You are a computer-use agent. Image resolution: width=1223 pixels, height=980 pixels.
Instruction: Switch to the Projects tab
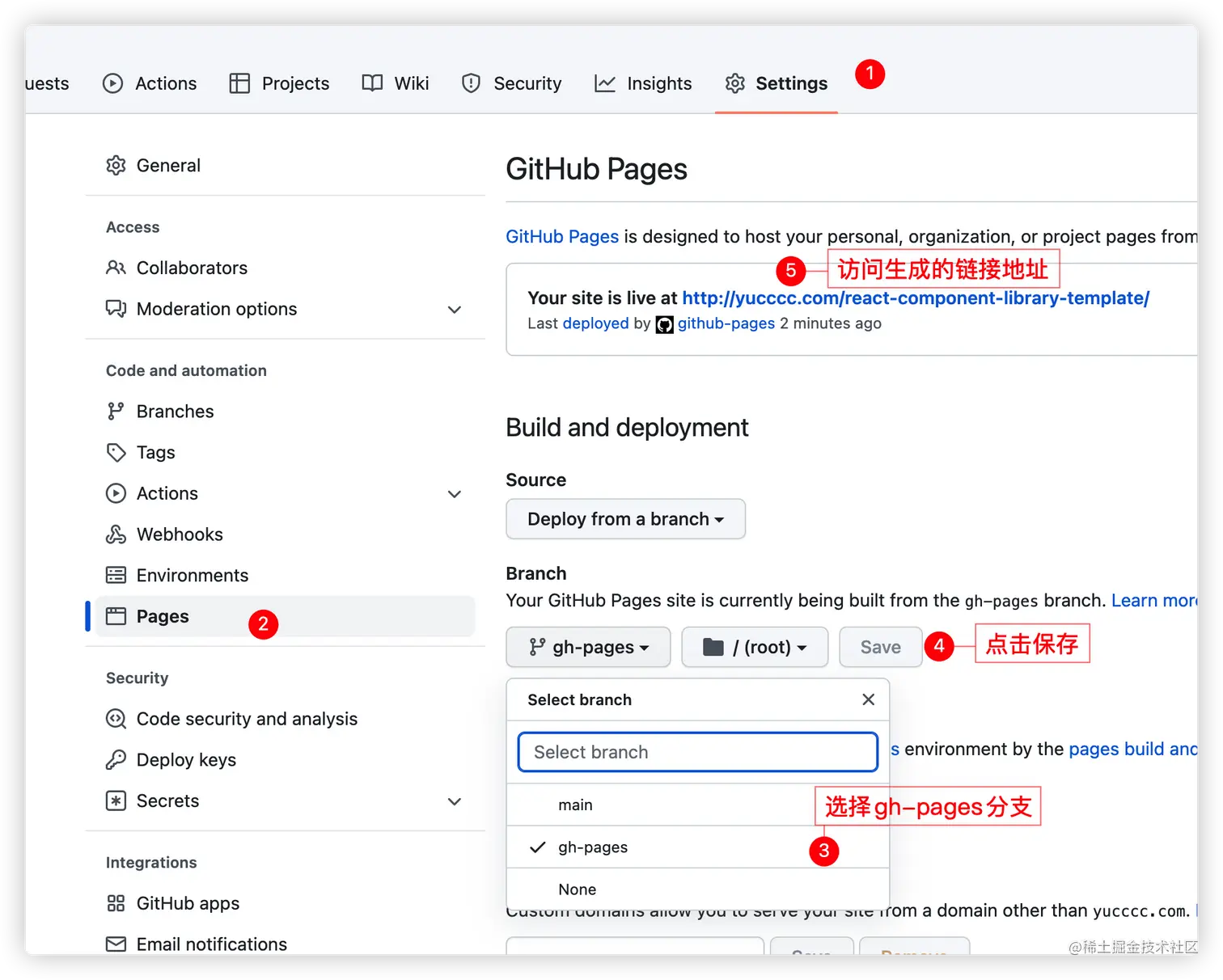tap(280, 83)
